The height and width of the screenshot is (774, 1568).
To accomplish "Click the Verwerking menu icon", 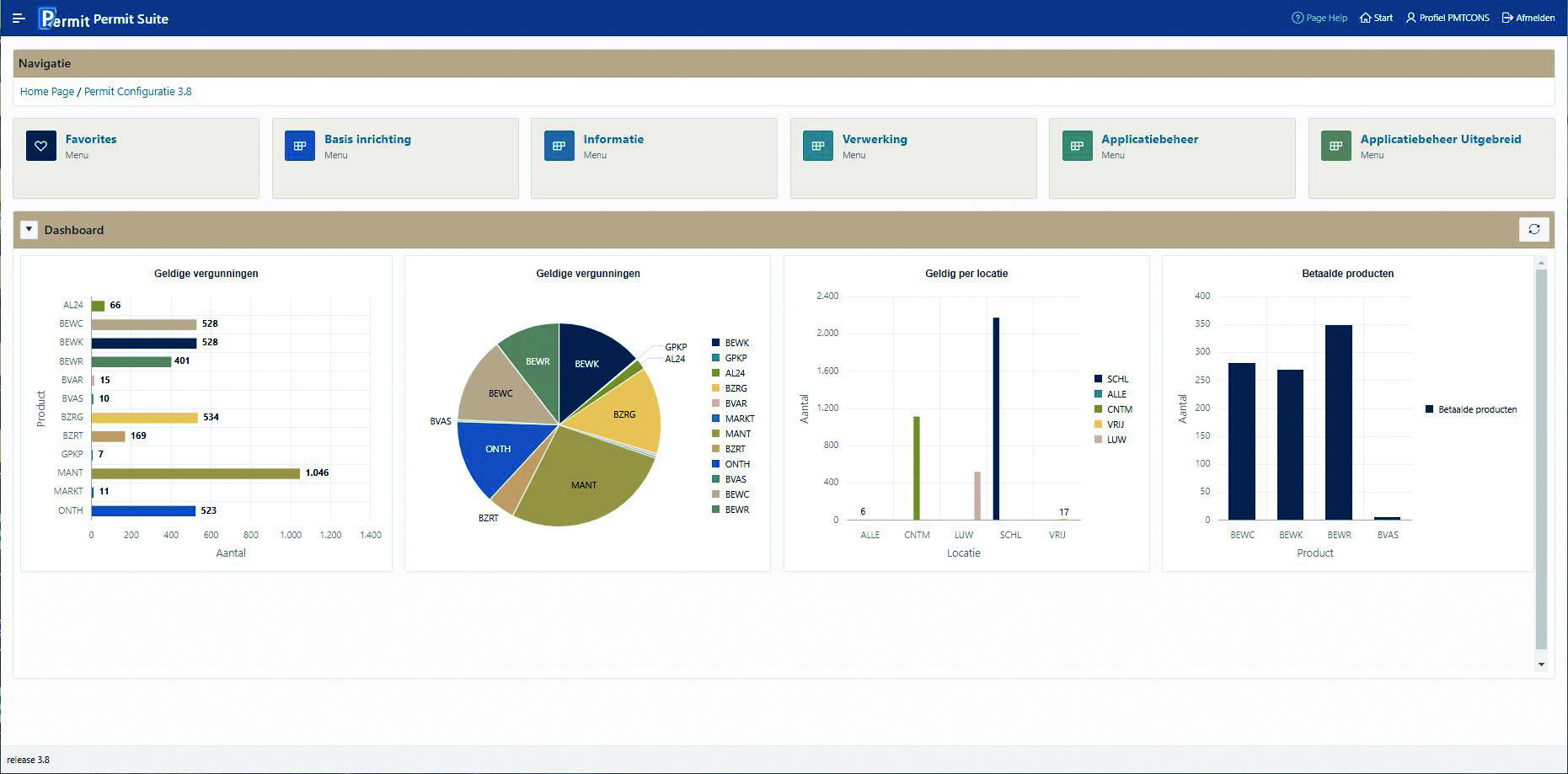I will tap(817, 145).
